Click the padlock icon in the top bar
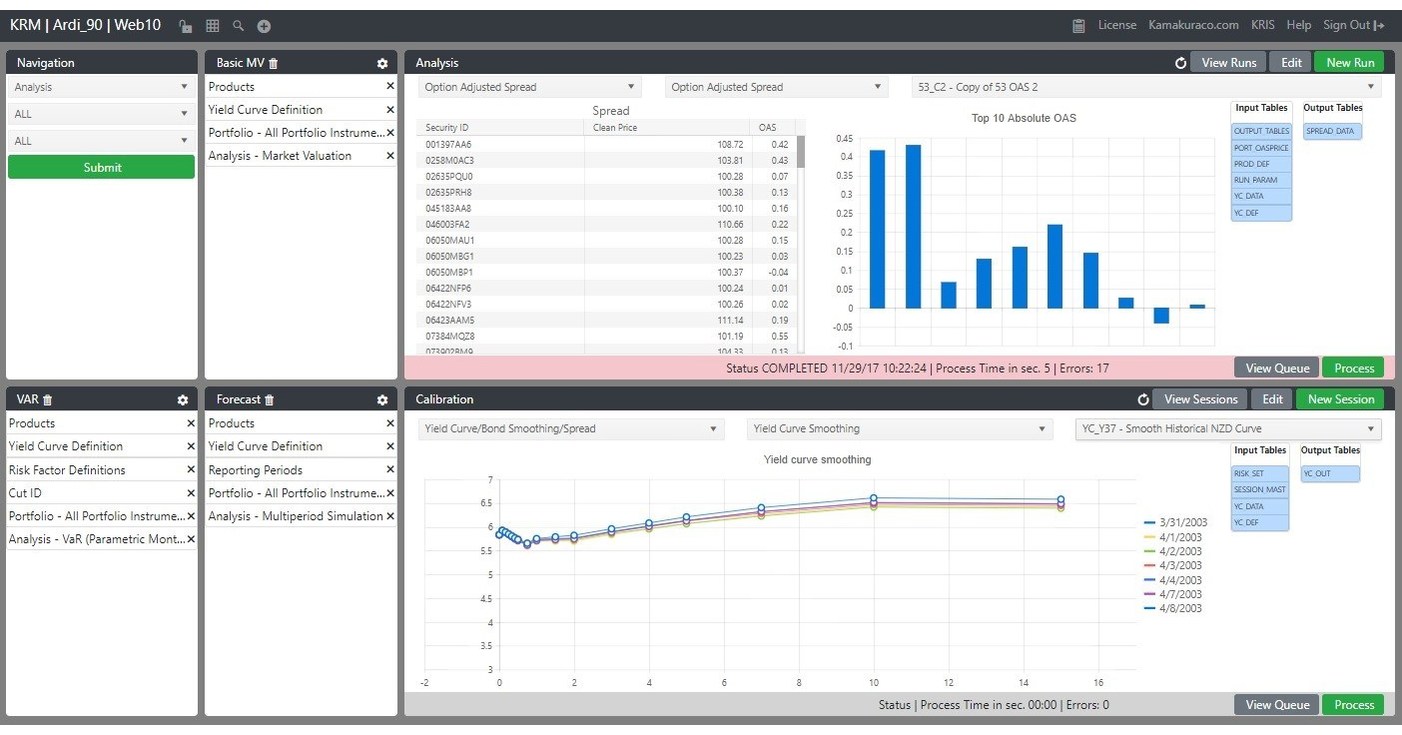 (186, 26)
